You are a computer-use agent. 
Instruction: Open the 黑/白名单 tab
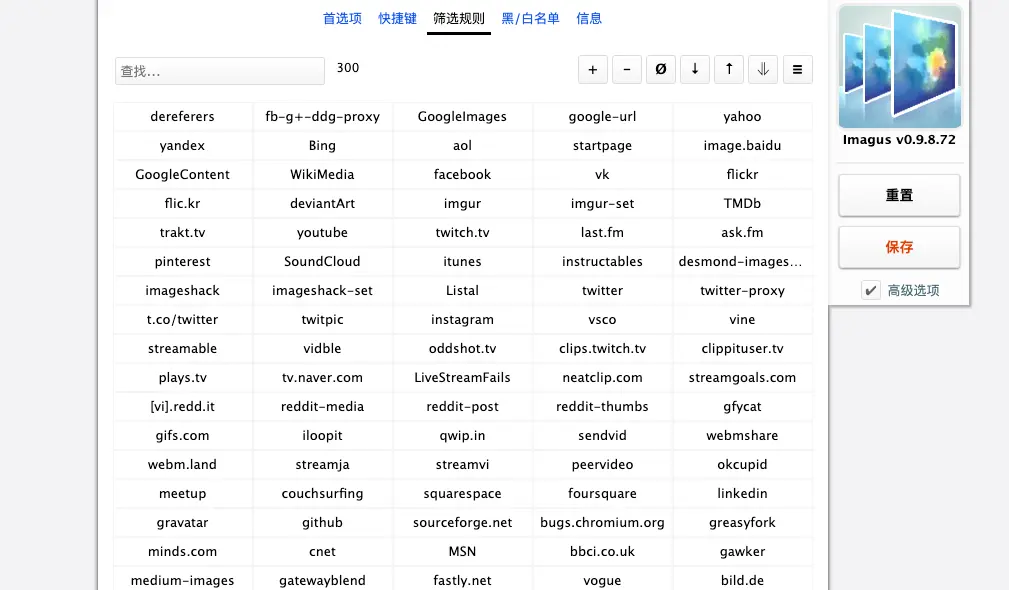(x=531, y=19)
